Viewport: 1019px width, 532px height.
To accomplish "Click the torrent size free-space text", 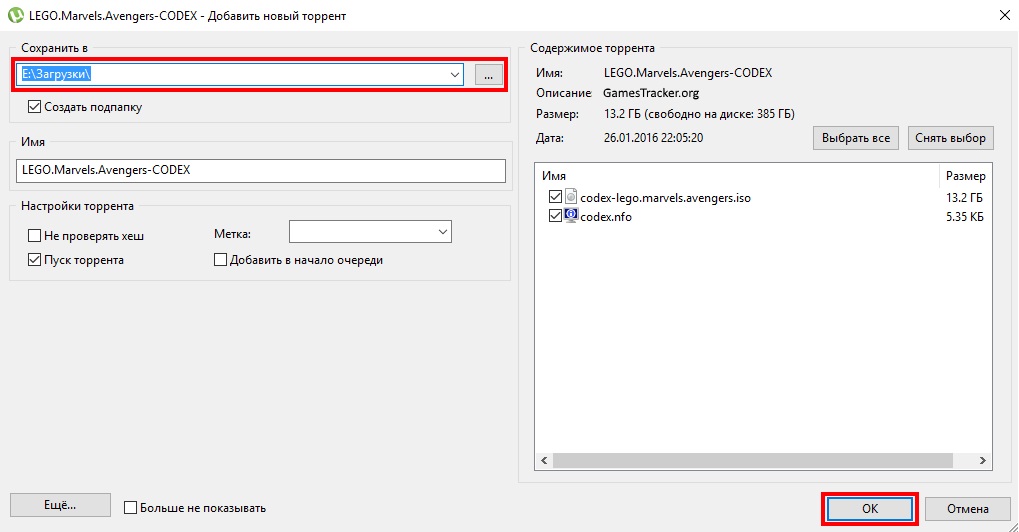I will 699,114.
